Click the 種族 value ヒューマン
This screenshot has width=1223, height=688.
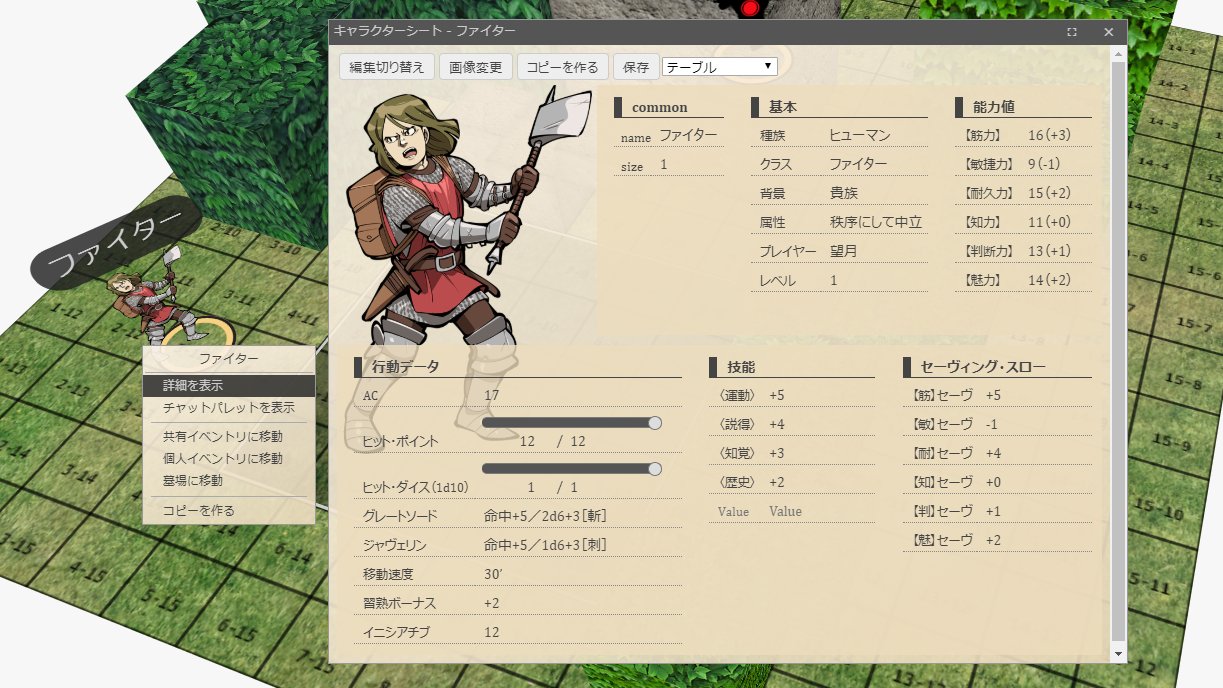[x=859, y=135]
